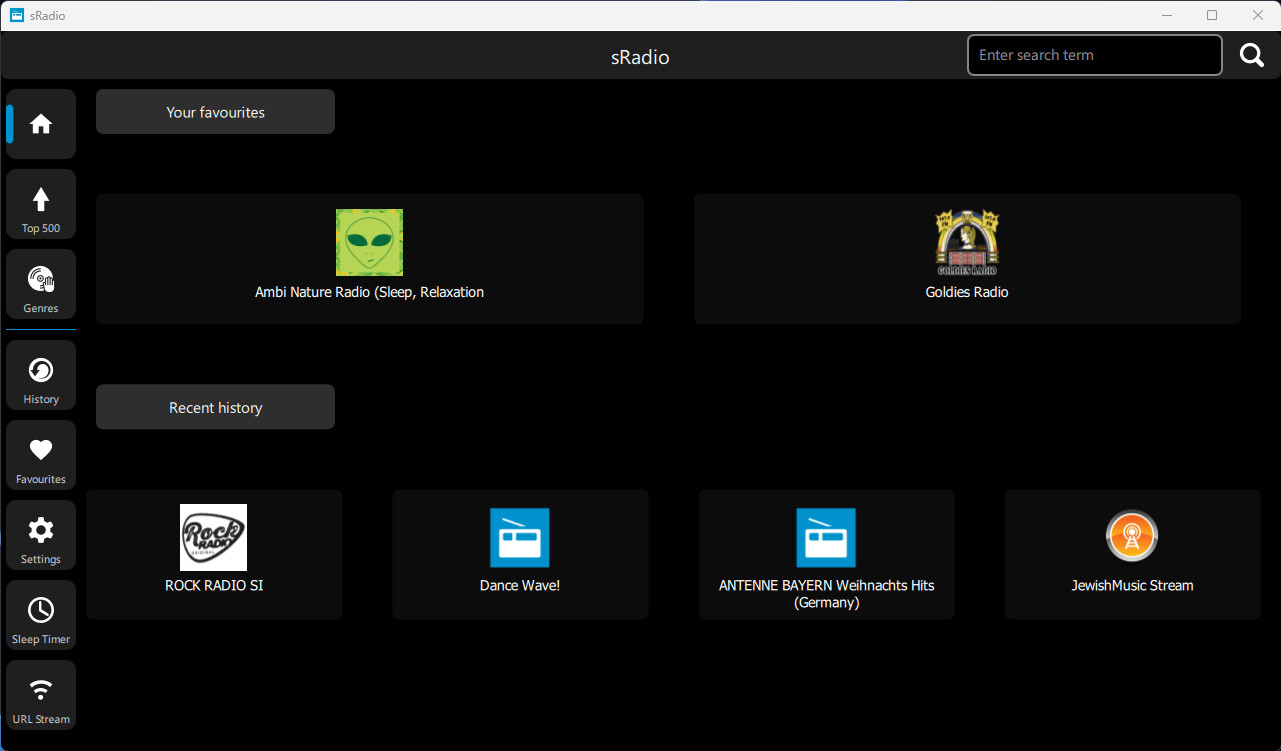Image resolution: width=1281 pixels, height=751 pixels.
Task: Select the History label in sidebar
Action: tap(41, 399)
